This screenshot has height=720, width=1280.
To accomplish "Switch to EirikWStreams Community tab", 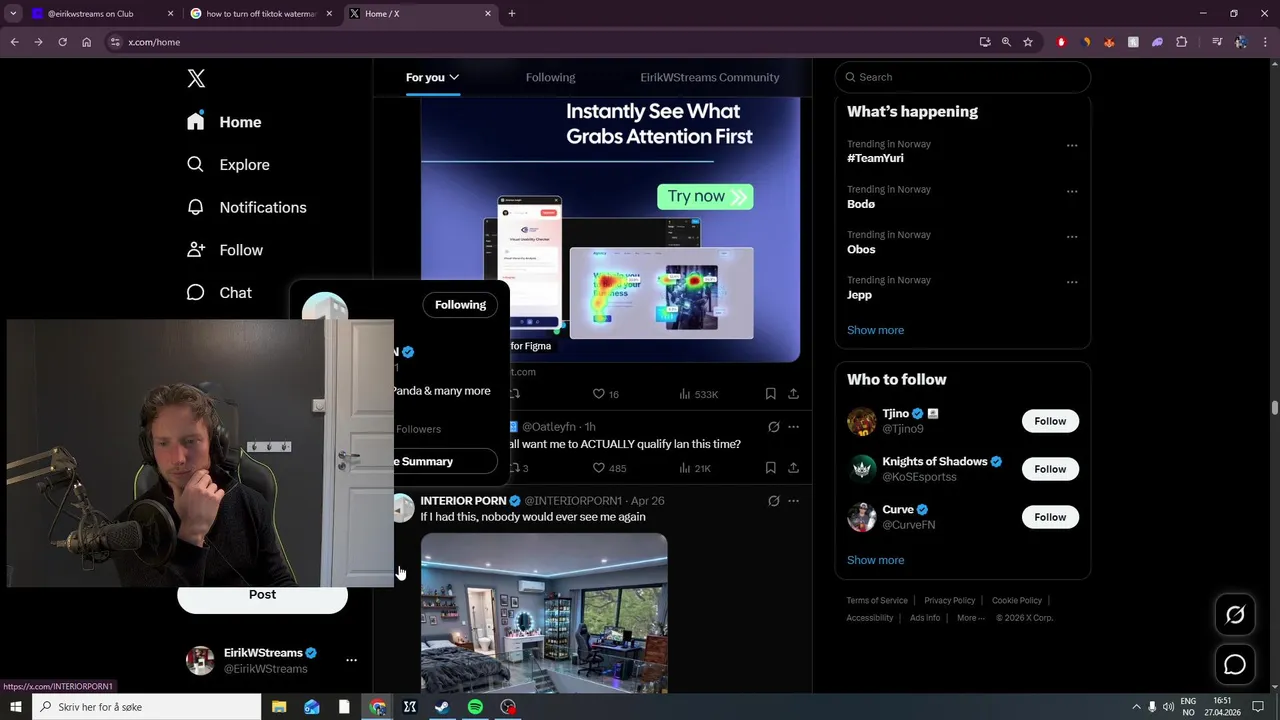I will pyautogui.click(x=710, y=77).
